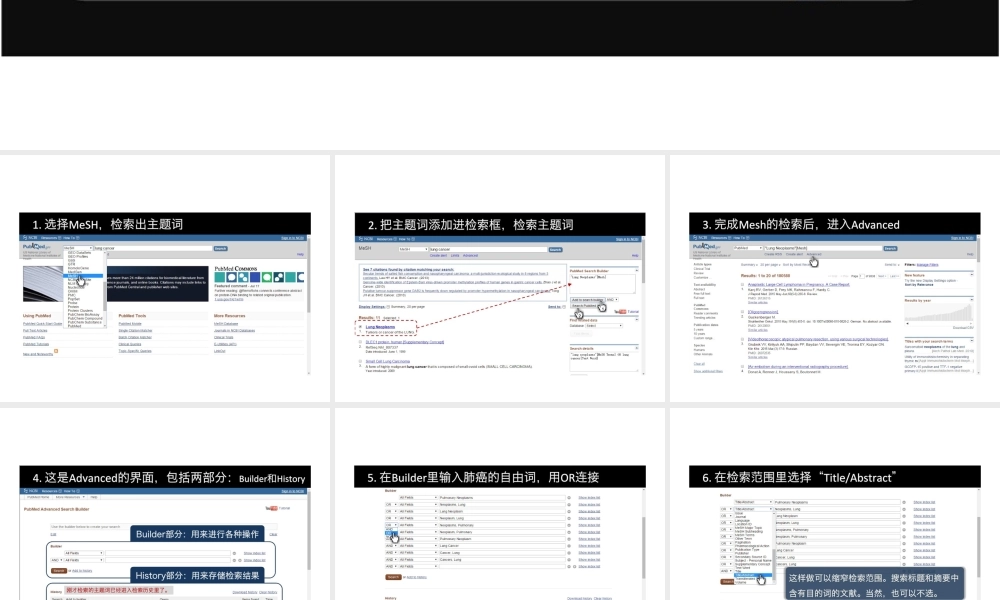Image resolution: width=1000 pixels, height=600 pixels.
Task: Check the Oligoprogression result checkbox
Action: point(742,311)
